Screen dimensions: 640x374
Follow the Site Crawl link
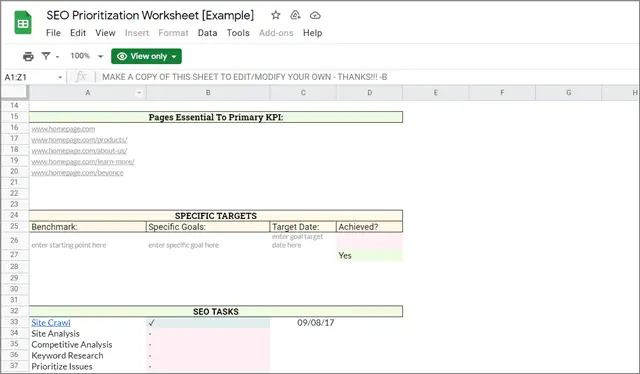click(x=51, y=323)
